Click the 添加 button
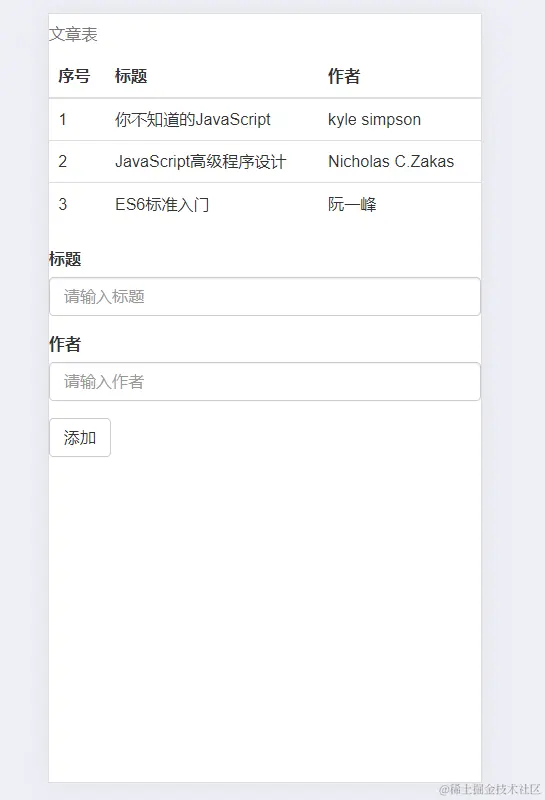The image size is (545, 800). click(x=80, y=437)
